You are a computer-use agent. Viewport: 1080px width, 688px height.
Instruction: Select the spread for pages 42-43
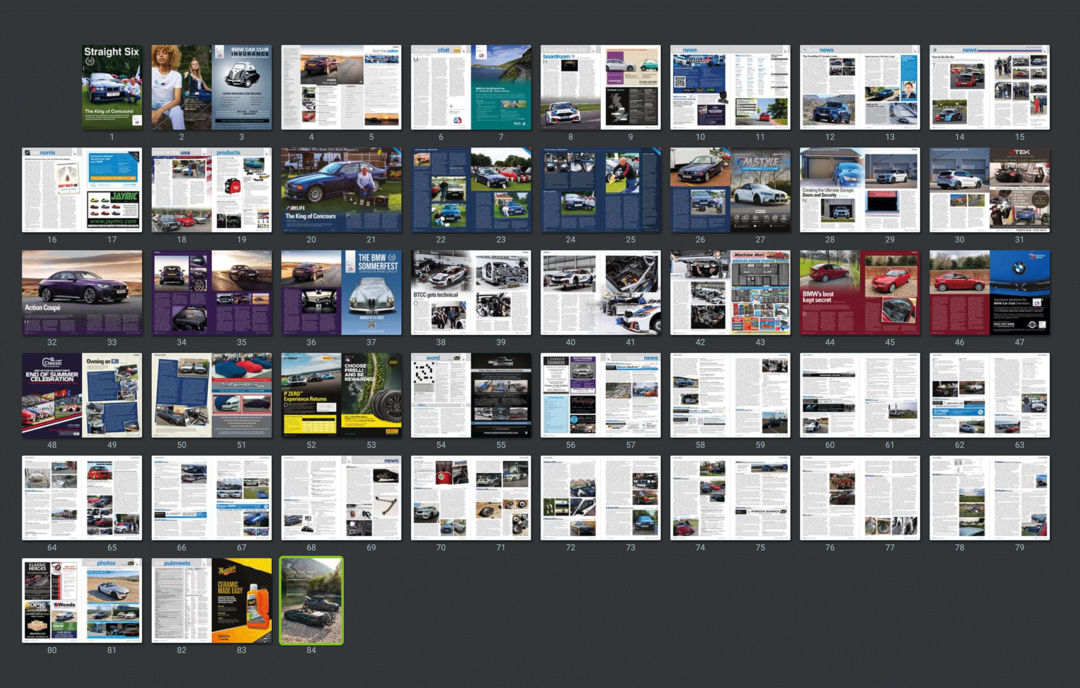click(x=730, y=293)
